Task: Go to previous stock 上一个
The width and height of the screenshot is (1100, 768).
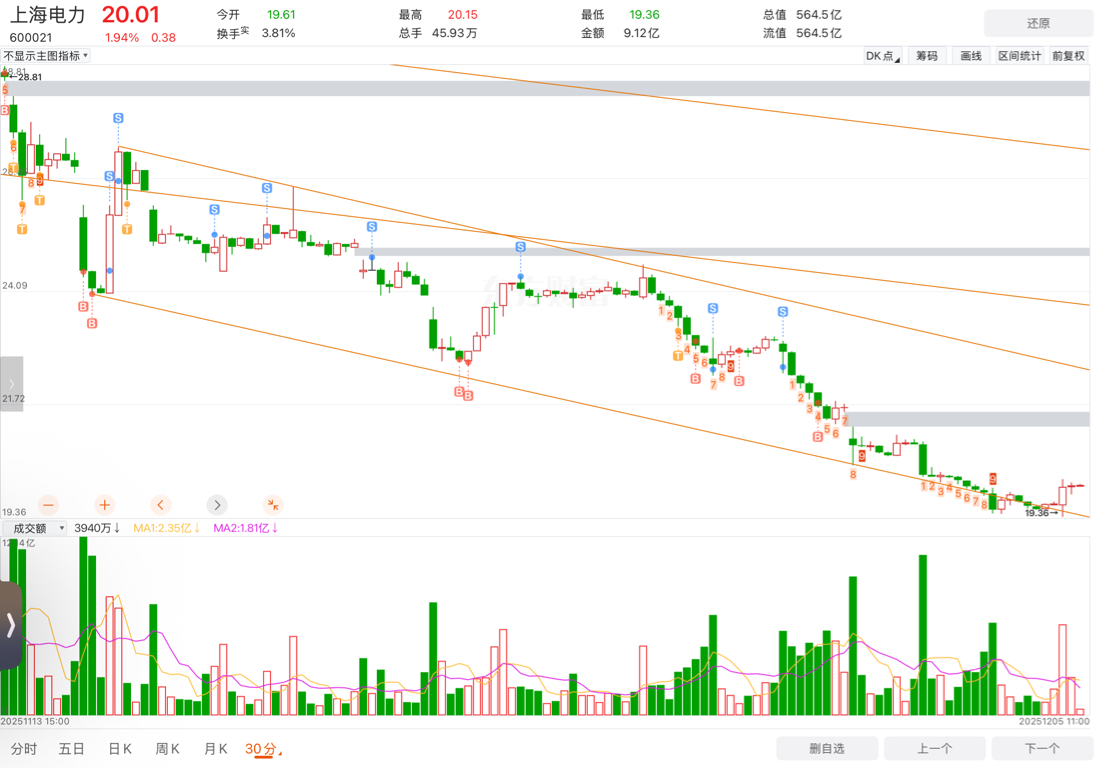Action: (x=934, y=748)
